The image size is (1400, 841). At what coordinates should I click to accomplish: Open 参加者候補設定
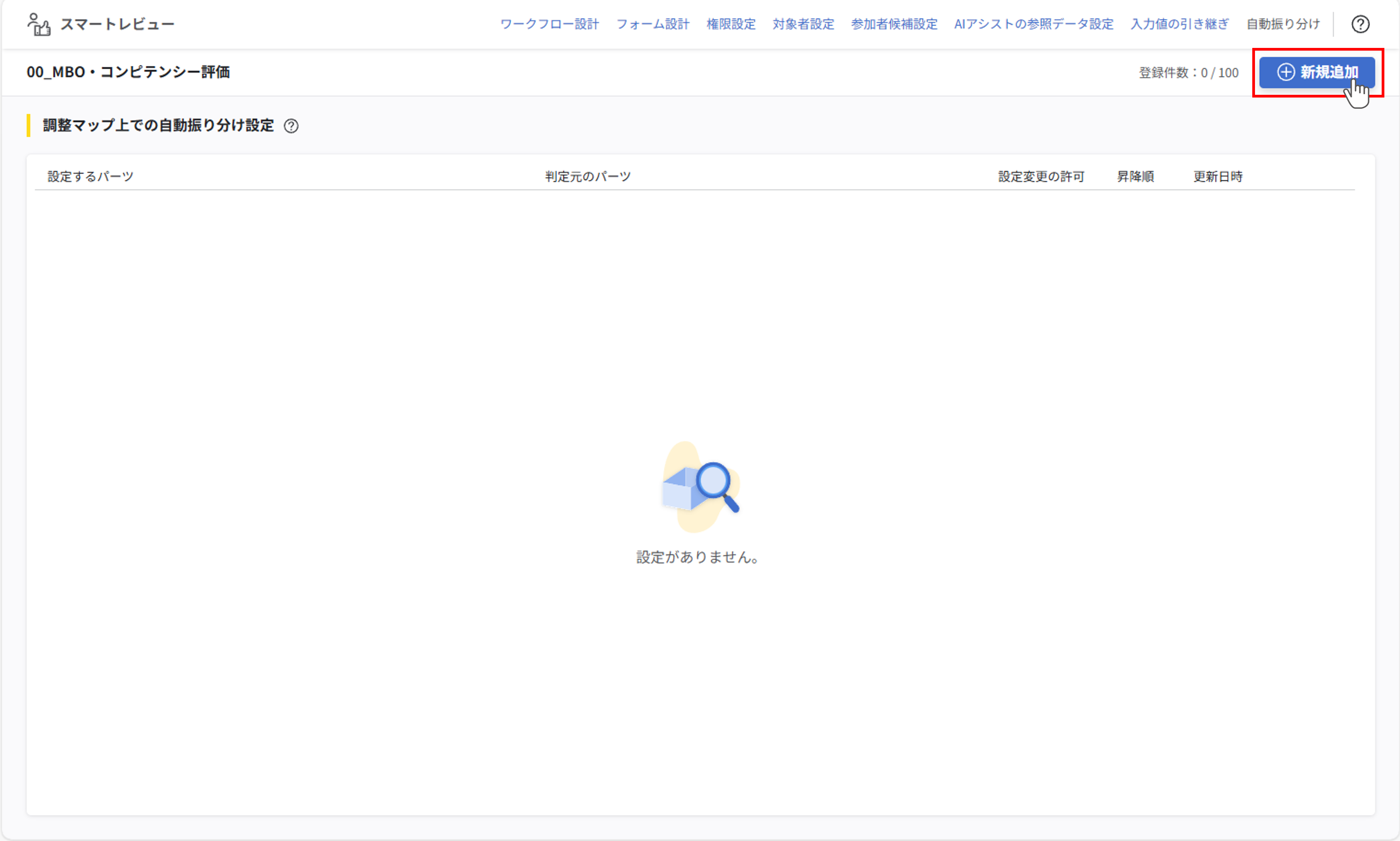894,24
